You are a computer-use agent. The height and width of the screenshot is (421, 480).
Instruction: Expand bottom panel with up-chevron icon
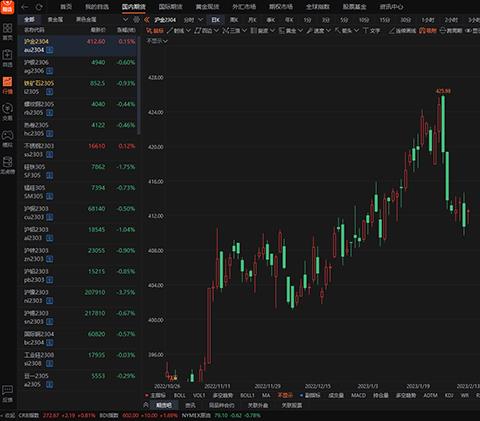click(146, 405)
